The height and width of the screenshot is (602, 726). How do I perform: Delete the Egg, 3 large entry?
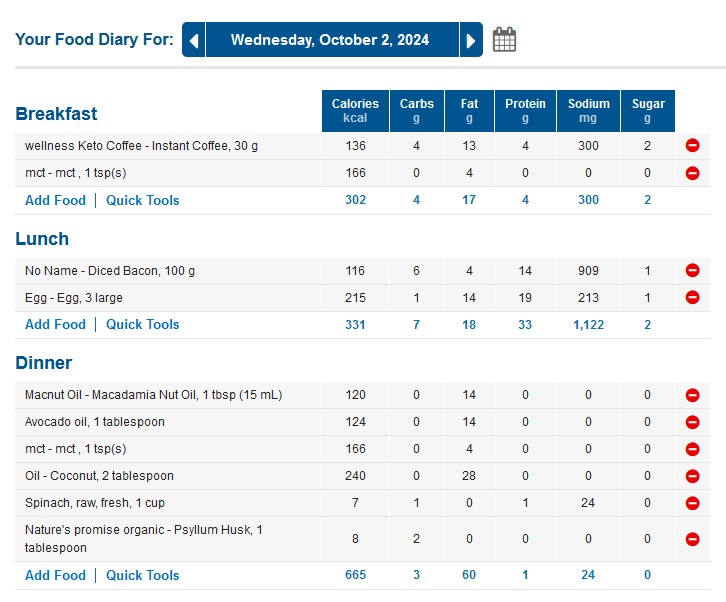692,298
